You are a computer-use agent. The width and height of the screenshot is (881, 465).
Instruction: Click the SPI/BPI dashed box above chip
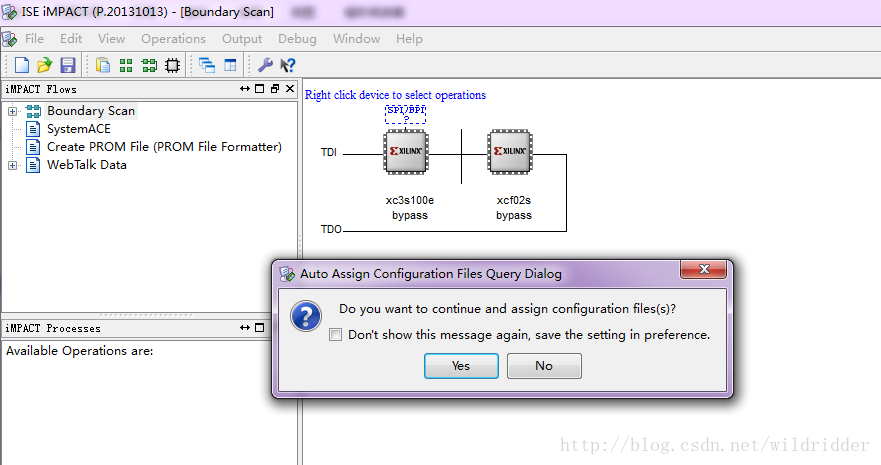(406, 114)
